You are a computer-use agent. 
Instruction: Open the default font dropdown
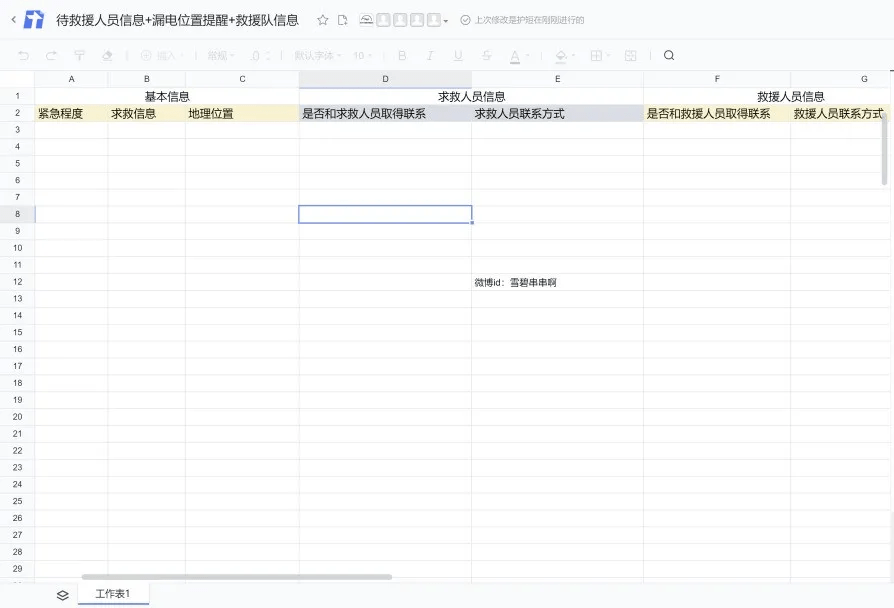click(x=318, y=55)
